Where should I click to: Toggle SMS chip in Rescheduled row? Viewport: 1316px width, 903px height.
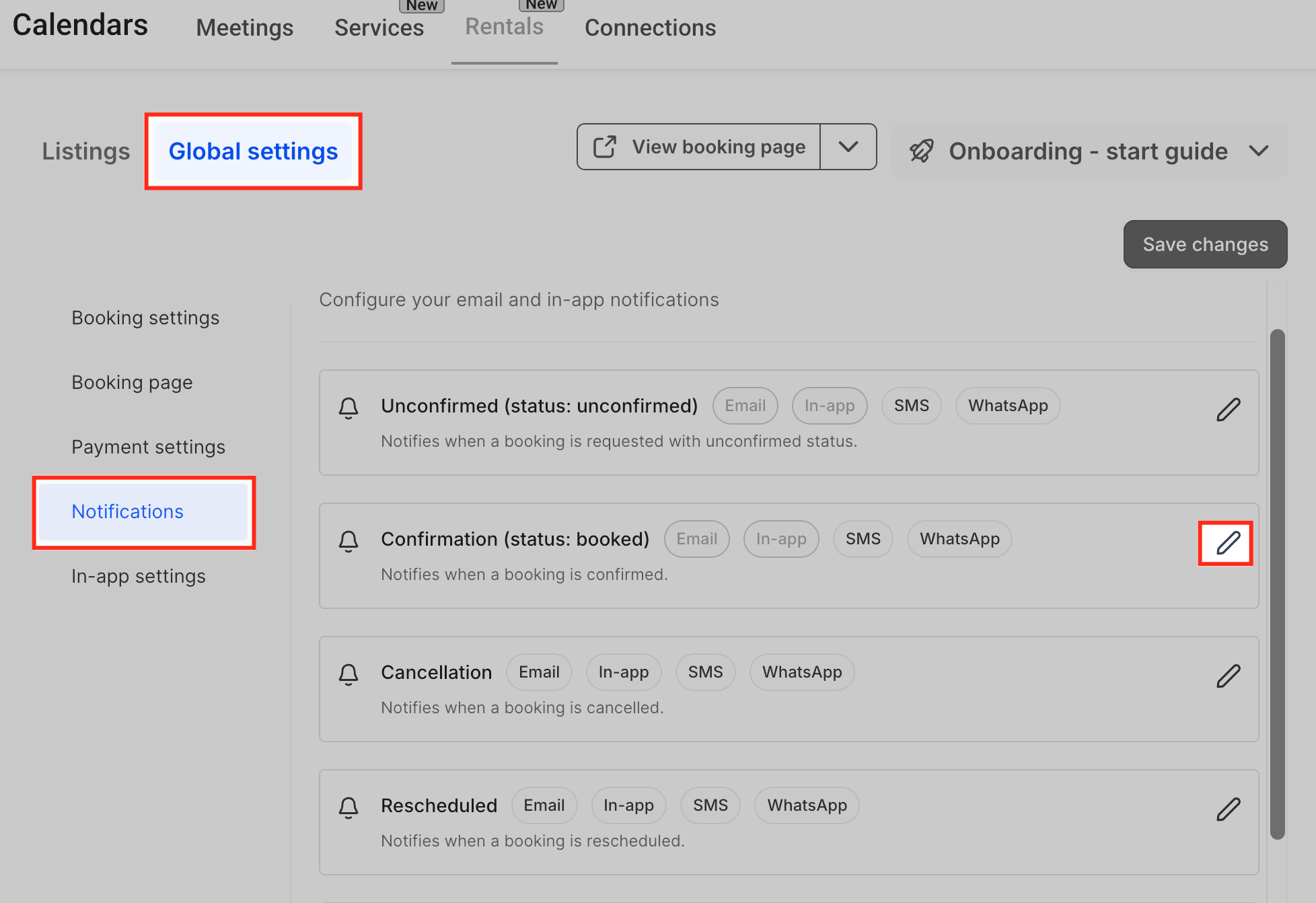[x=710, y=805]
